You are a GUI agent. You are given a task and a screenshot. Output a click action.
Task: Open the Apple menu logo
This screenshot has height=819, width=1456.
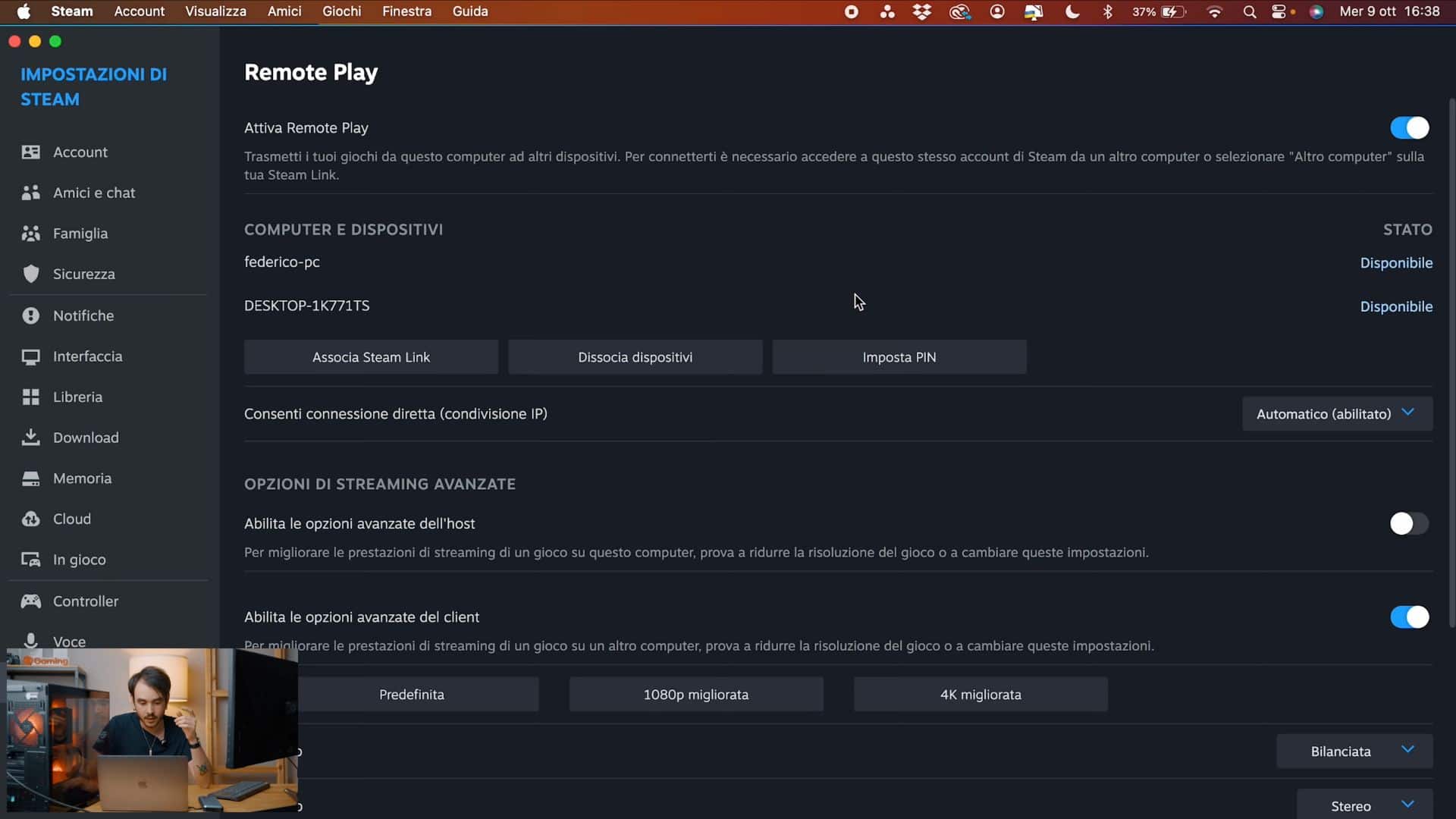pyautogui.click(x=24, y=11)
